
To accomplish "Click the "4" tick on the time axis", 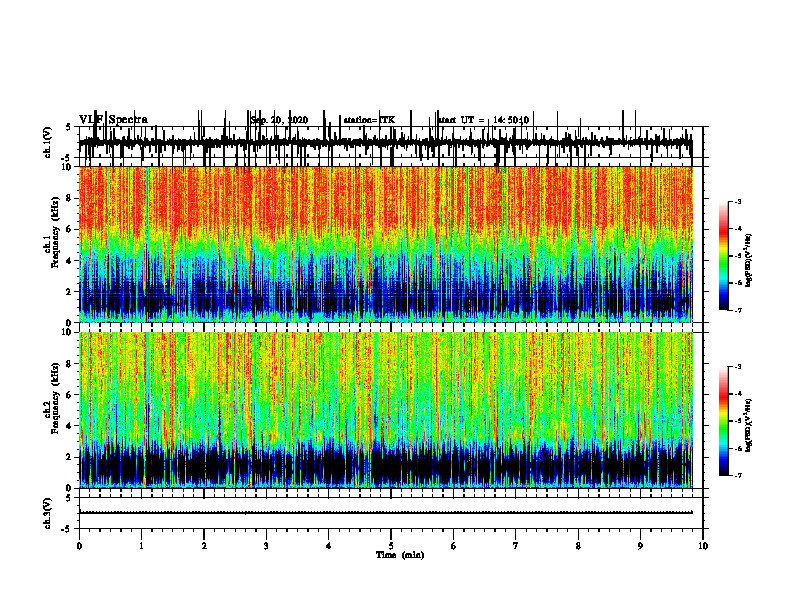I will tap(329, 546).
